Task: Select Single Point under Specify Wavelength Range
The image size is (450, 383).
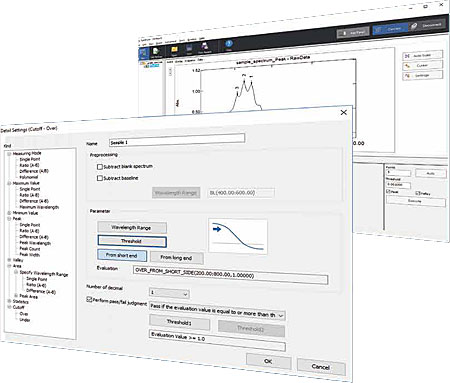Action: tap(37, 279)
